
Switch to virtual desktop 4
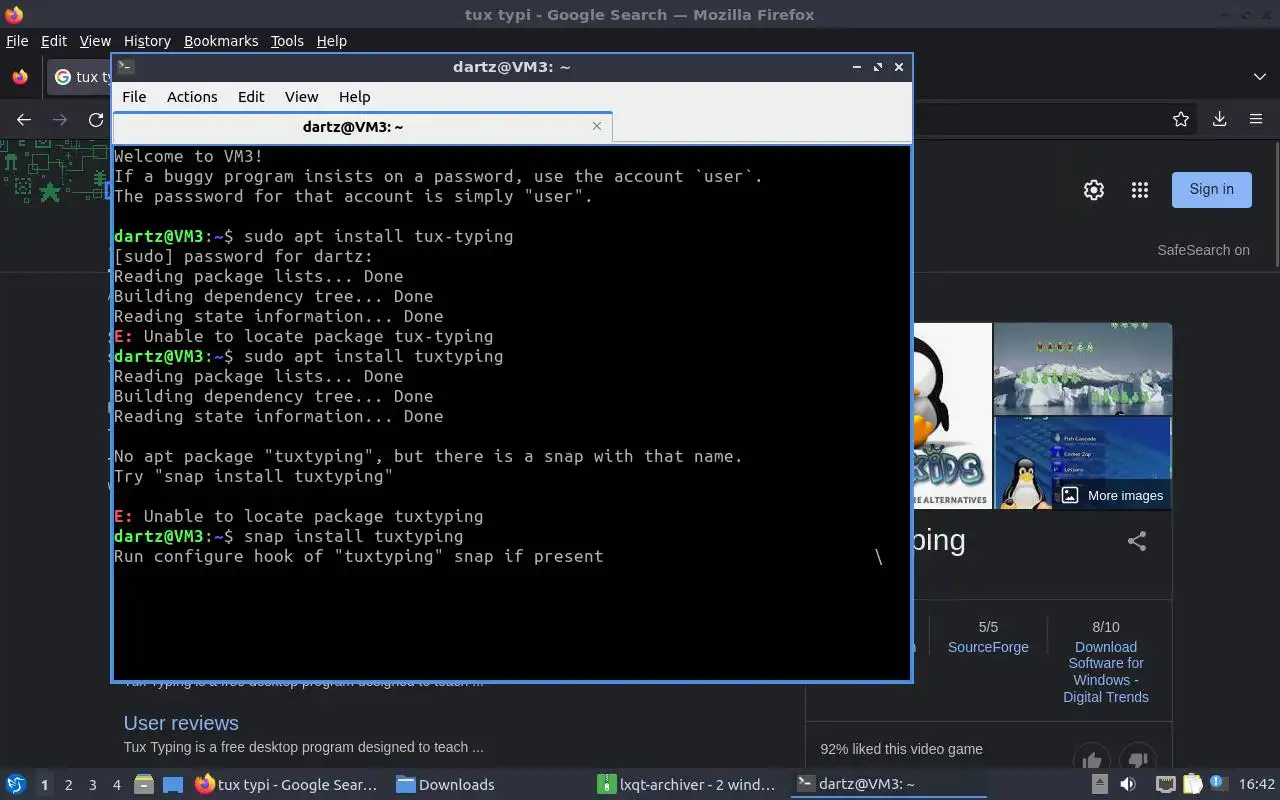(x=116, y=785)
